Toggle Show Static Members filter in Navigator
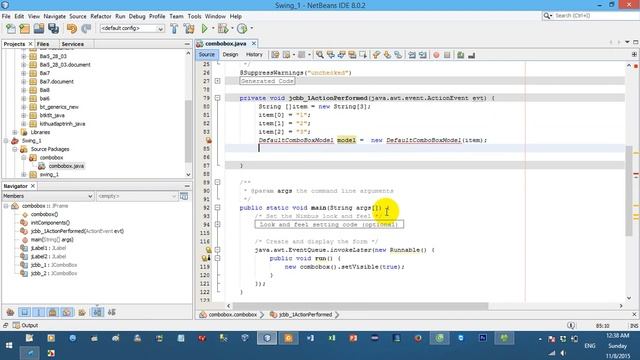The image size is (640, 360). tap(38, 312)
